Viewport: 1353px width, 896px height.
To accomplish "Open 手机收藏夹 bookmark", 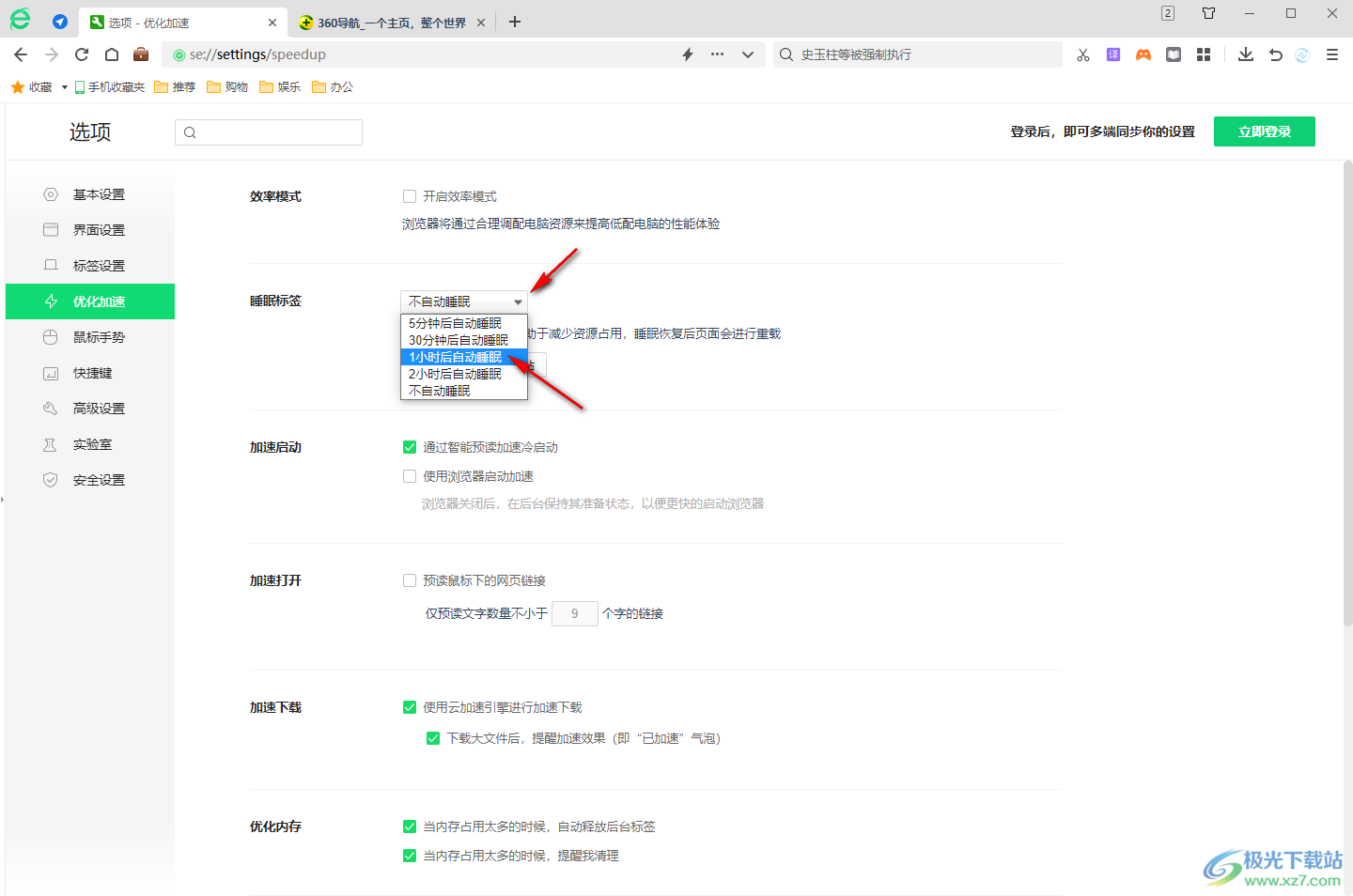I will click(x=110, y=87).
